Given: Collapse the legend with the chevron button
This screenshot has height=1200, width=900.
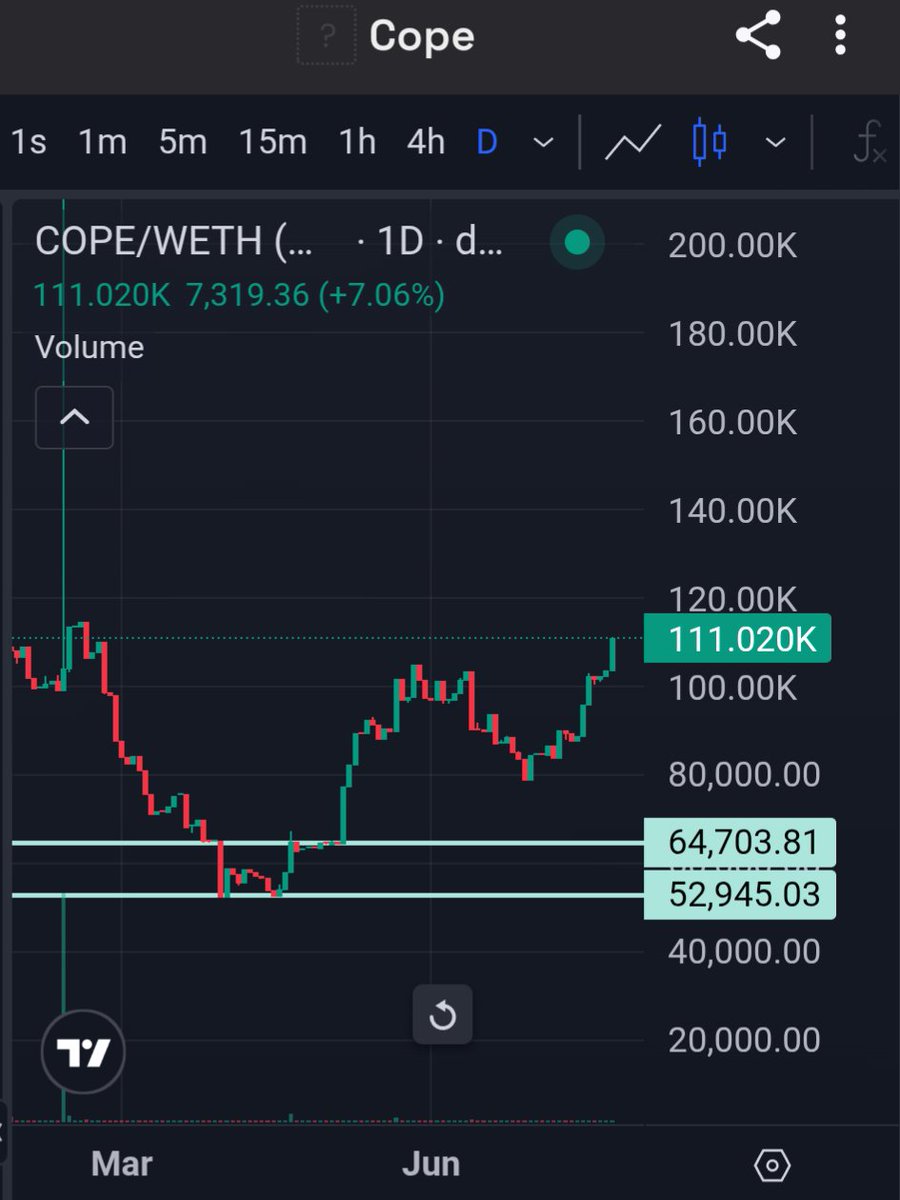Looking at the screenshot, I should tap(74, 418).
